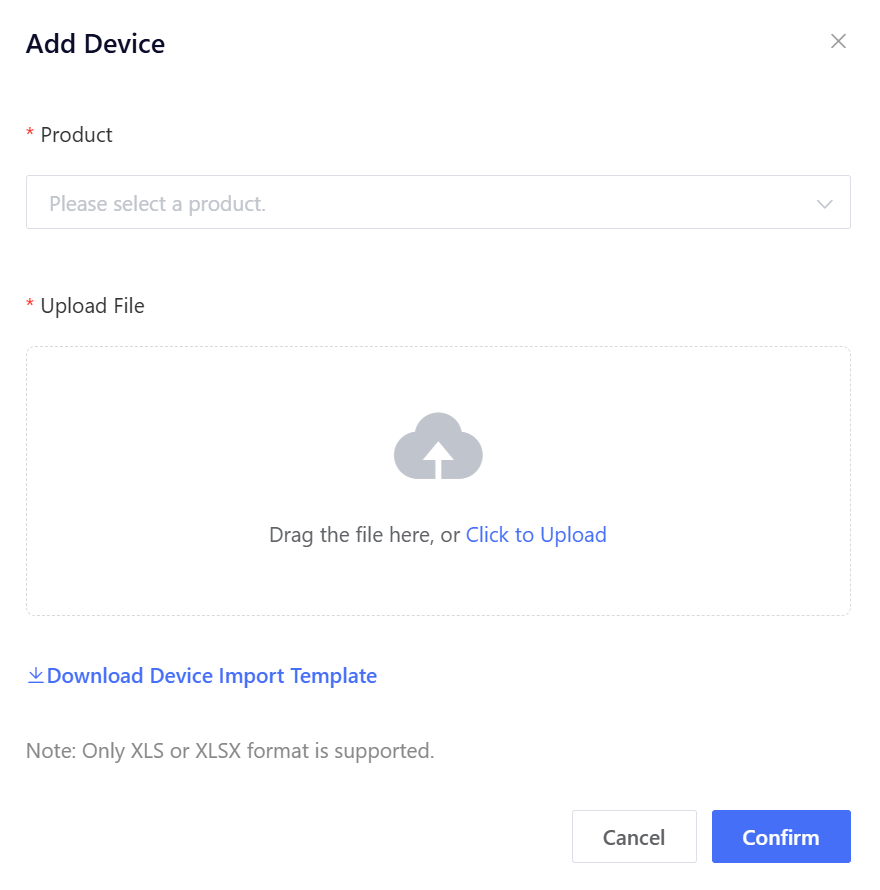Expand the Product dropdown chevron arrow
880x890 pixels.
[824, 204]
